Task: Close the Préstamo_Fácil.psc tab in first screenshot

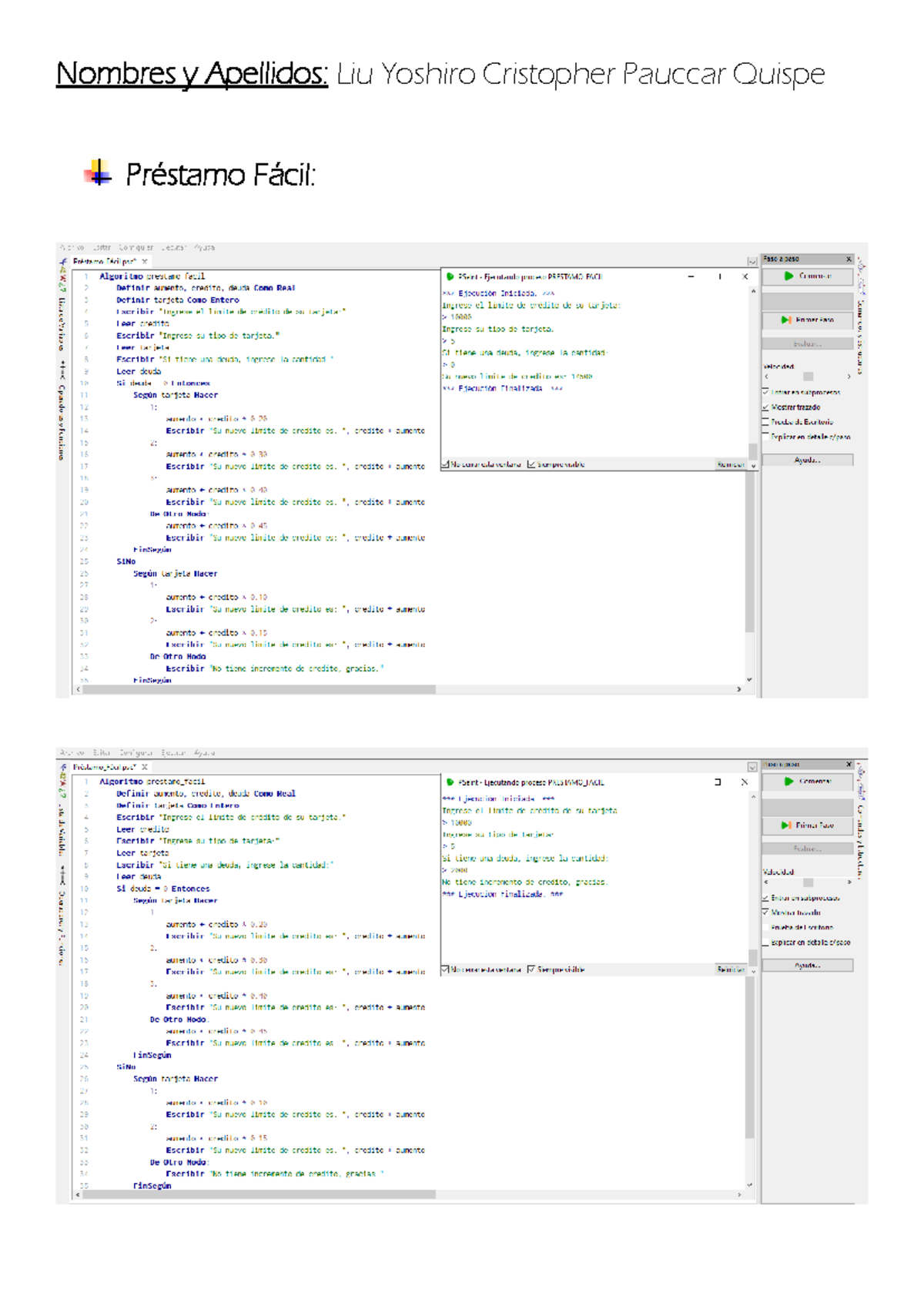Action: tap(145, 262)
